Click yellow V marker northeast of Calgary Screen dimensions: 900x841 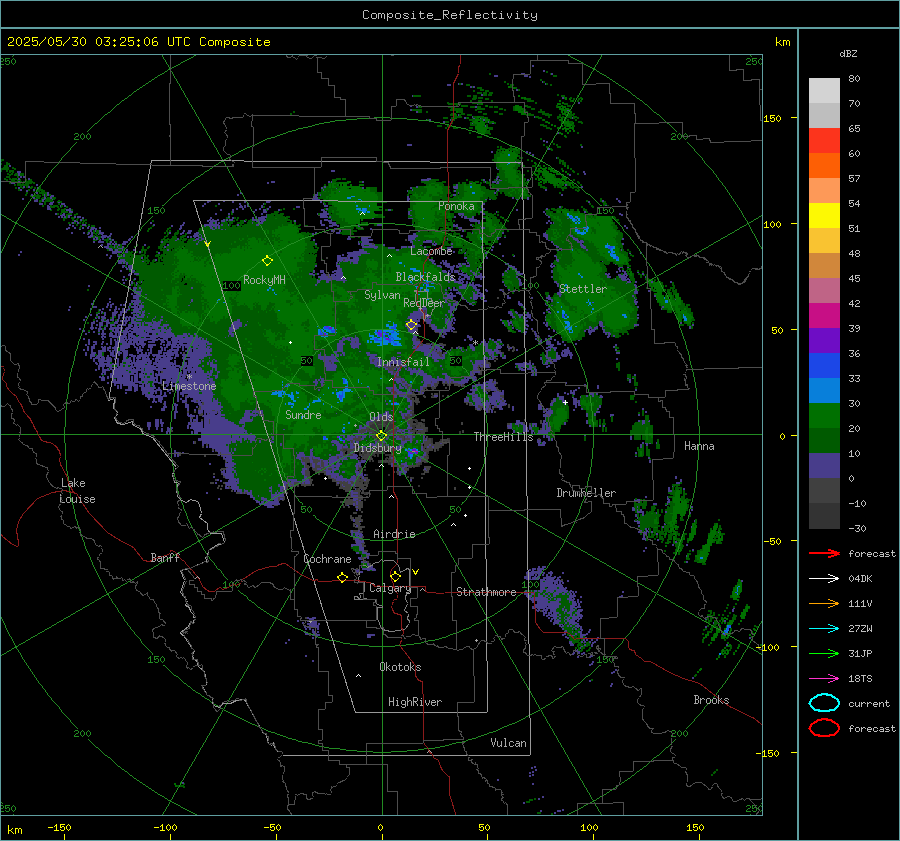coord(415,572)
